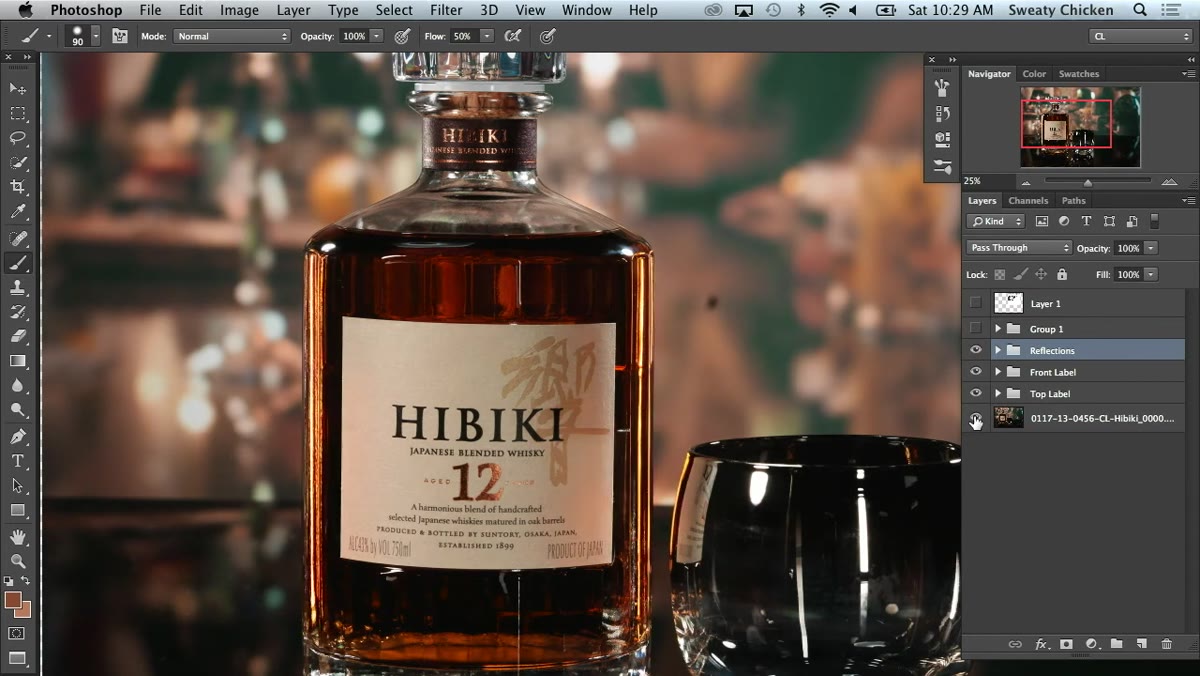
Task: Expand the Group 1 folder
Action: (998, 328)
